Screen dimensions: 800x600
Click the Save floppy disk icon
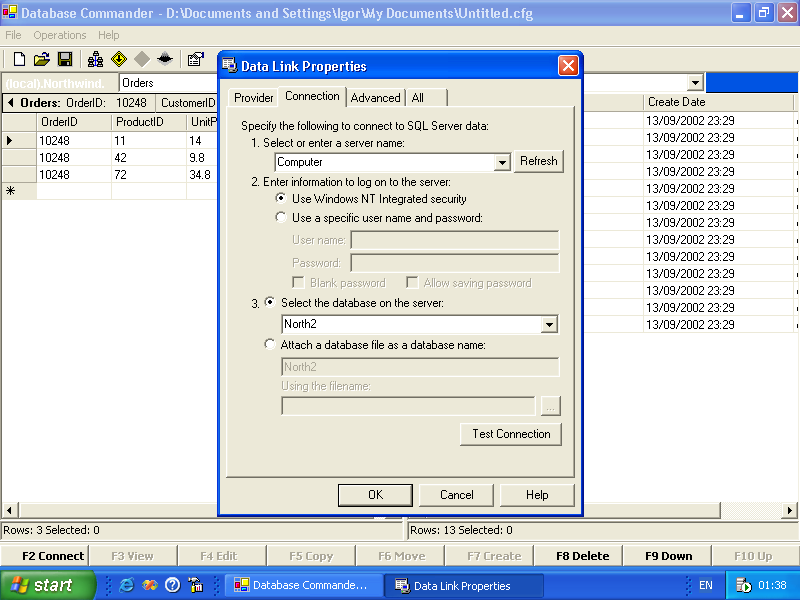click(x=65, y=60)
